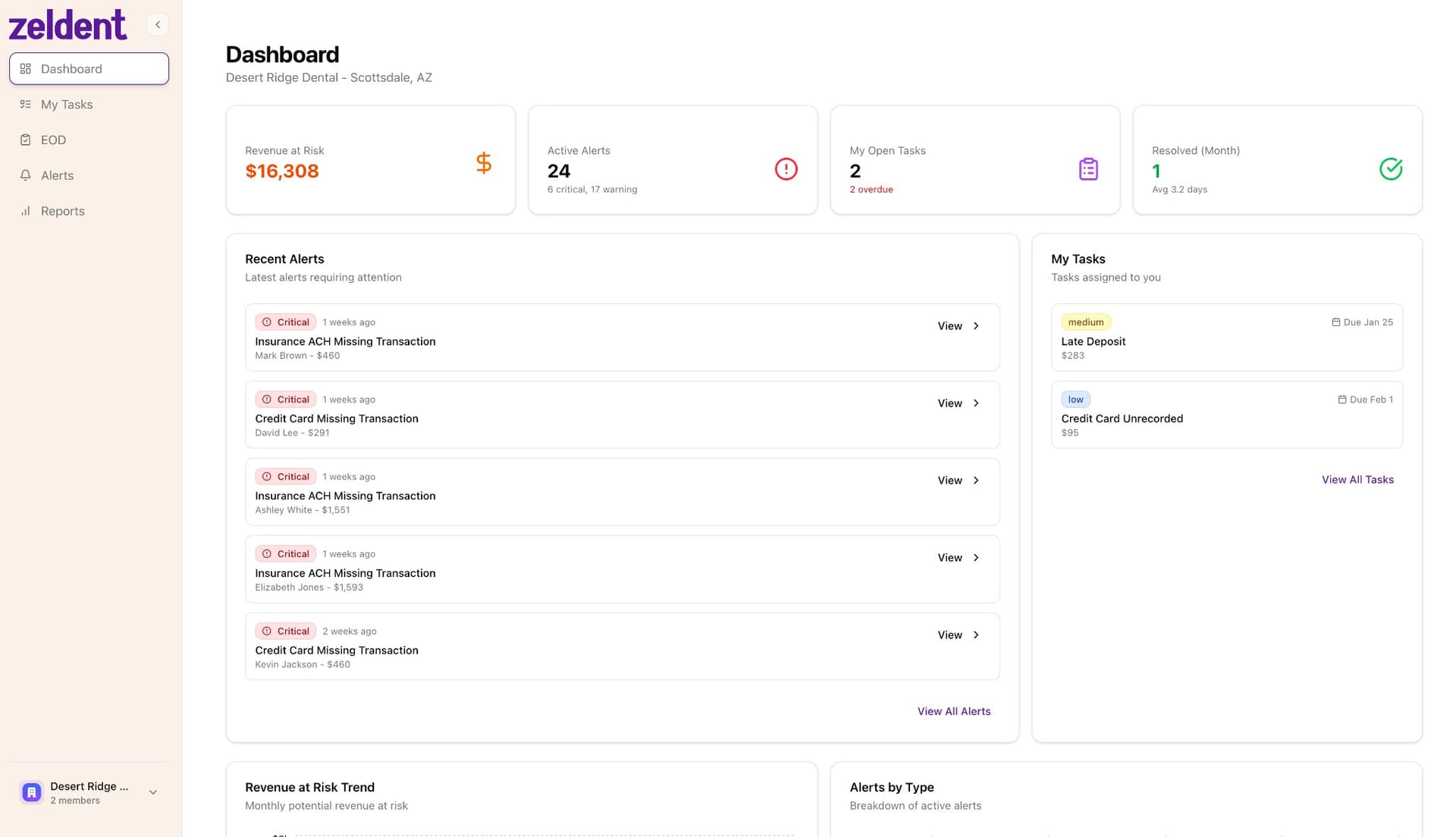
Task: Click the View All Tasks link
Action: [1357, 479]
